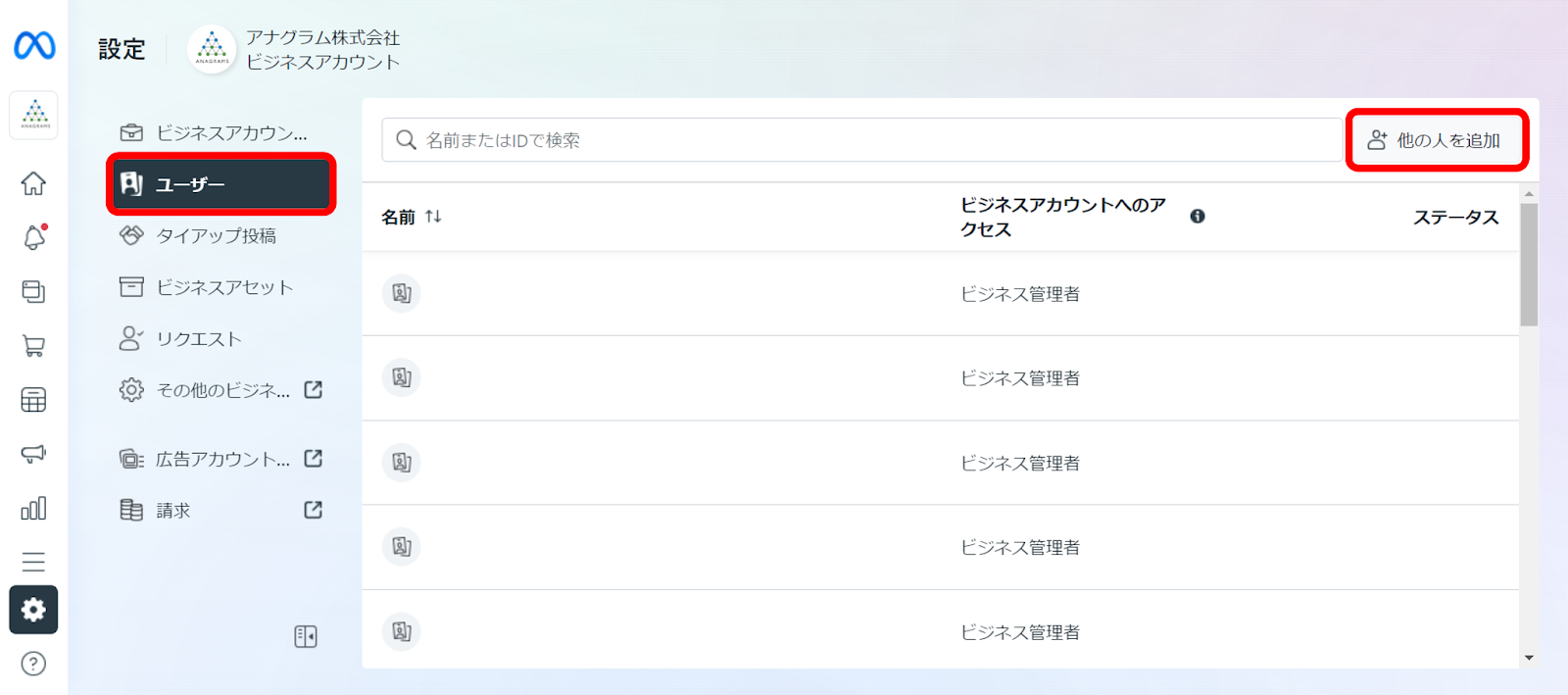Image resolution: width=1568 pixels, height=695 pixels.
Task: Open the bar chart insights icon
Action: click(33, 508)
